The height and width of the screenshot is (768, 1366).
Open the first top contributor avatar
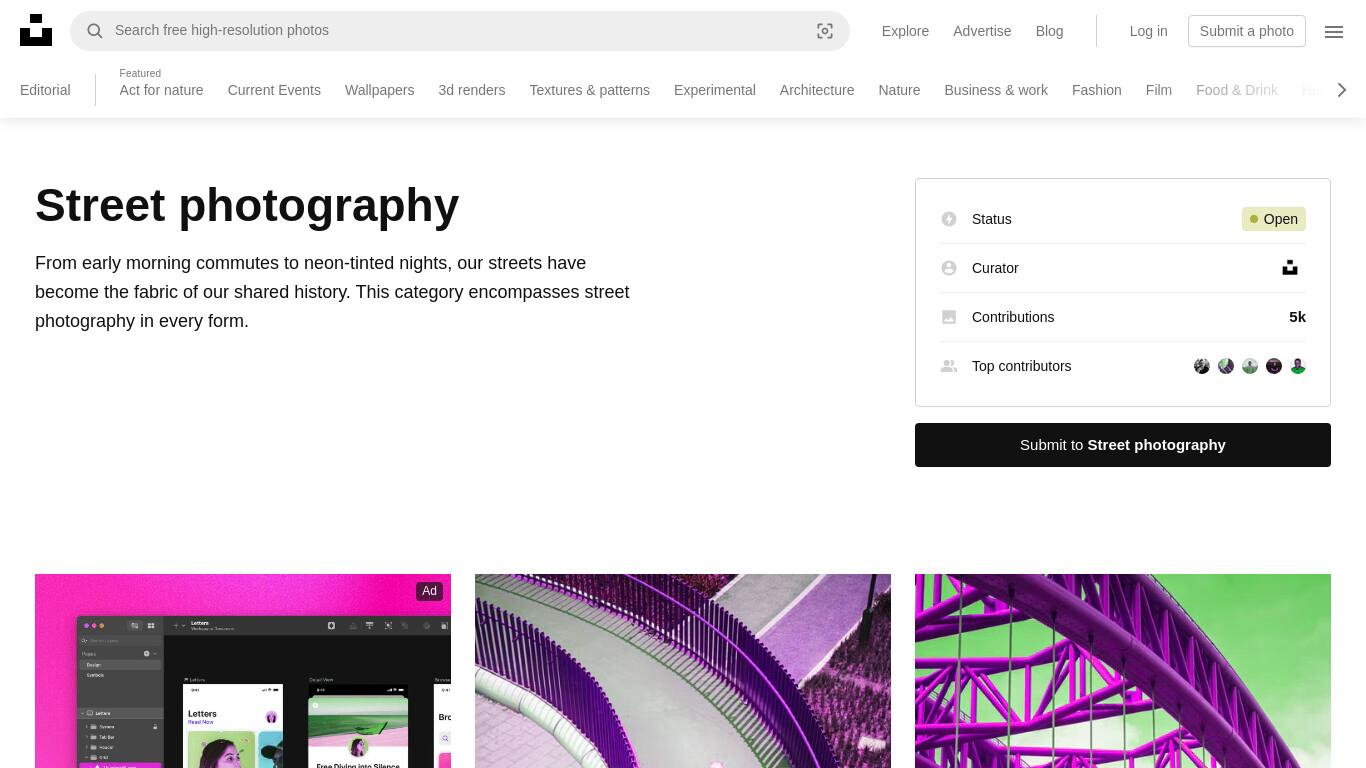pyautogui.click(x=1202, y=366)
